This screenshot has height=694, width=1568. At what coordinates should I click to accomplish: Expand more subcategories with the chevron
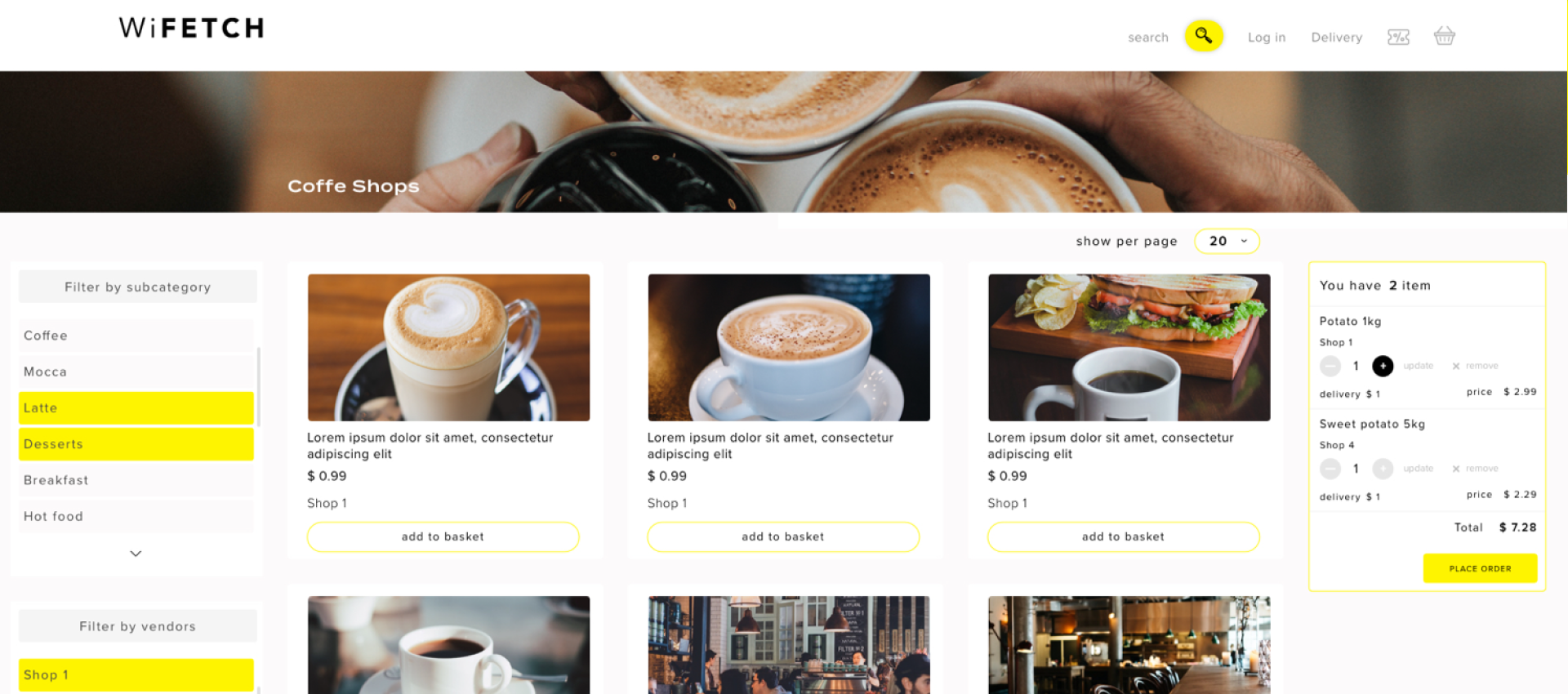coord(136,554)
